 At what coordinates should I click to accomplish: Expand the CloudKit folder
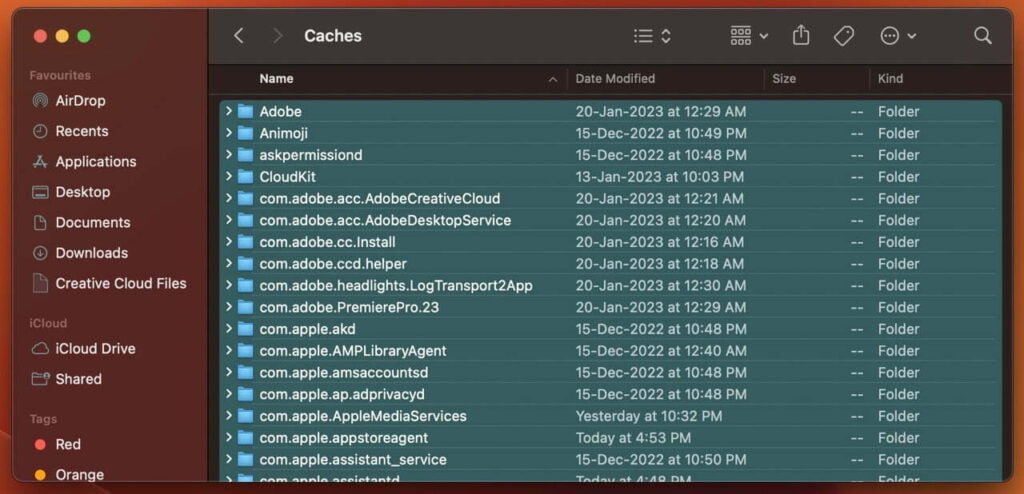[229, 176]
